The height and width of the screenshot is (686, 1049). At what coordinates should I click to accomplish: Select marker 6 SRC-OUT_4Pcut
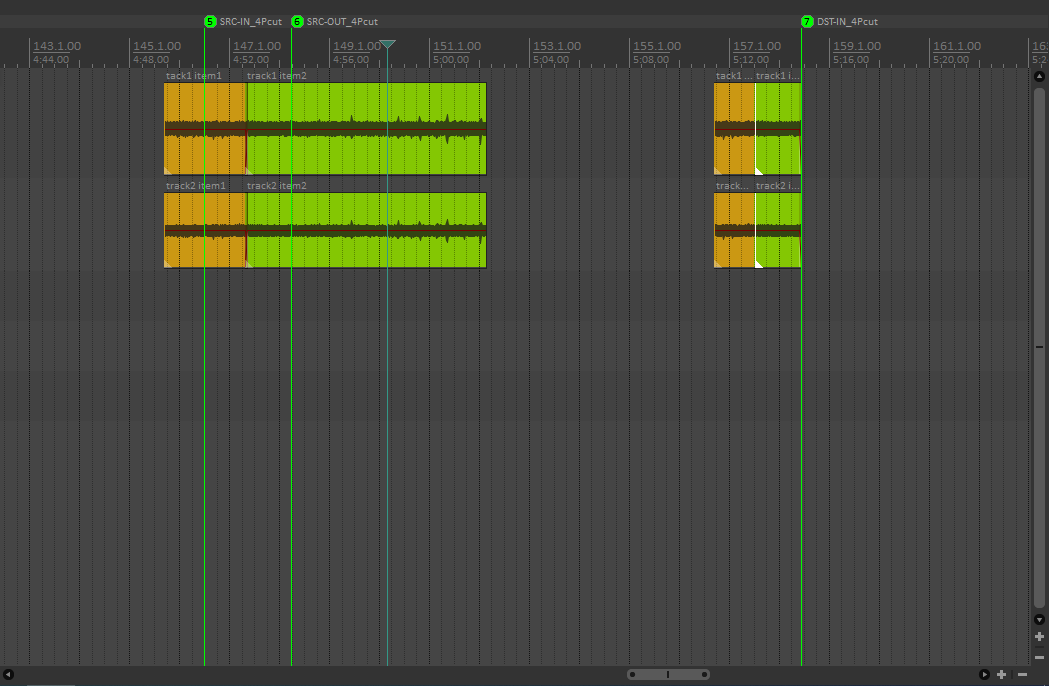[297, 21]
